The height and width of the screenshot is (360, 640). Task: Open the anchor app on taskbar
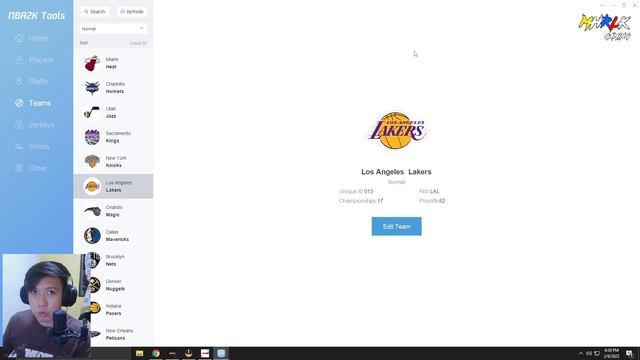(x=189, y=353)
